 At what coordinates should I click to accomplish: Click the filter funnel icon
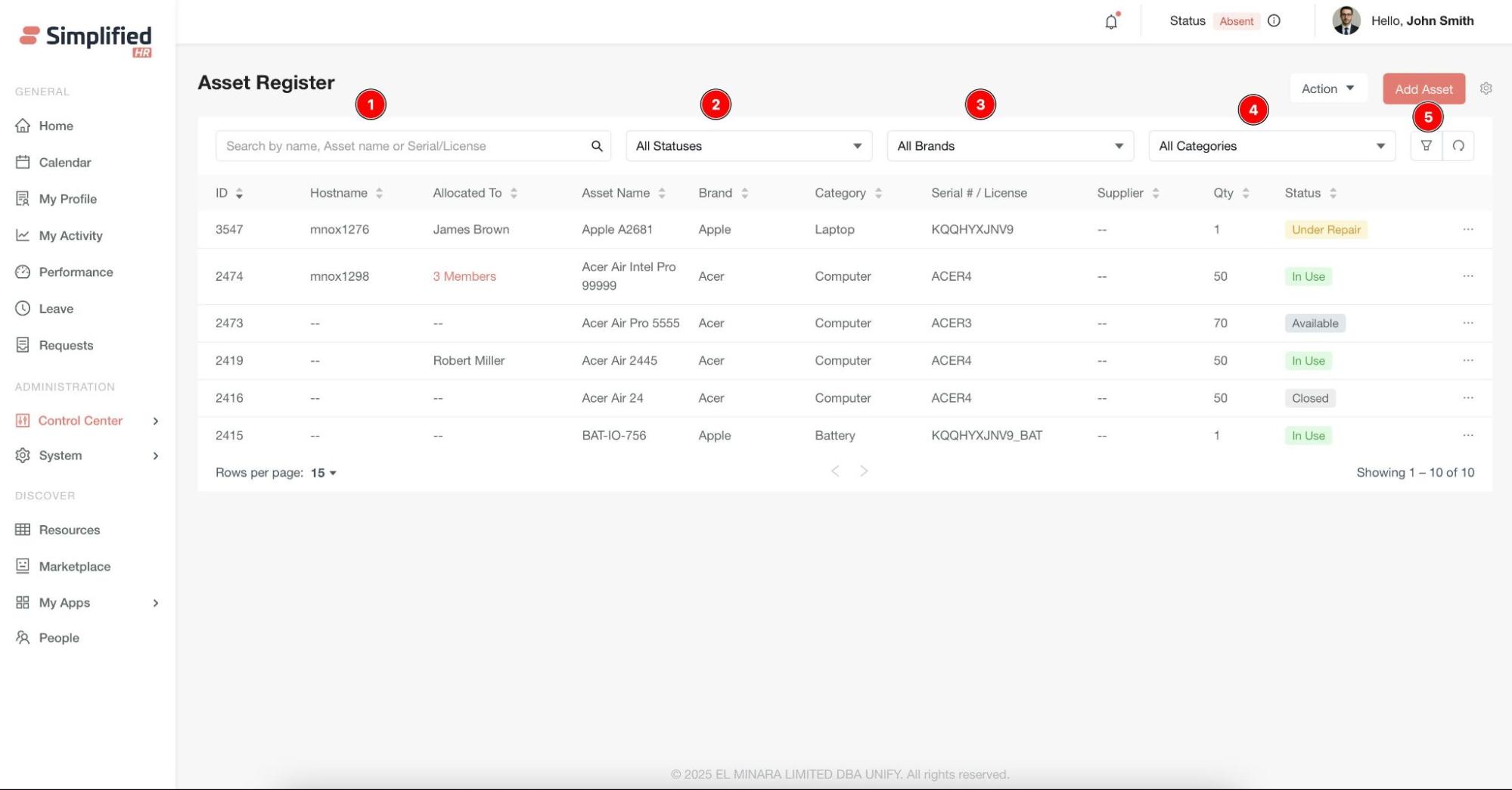1426,146
